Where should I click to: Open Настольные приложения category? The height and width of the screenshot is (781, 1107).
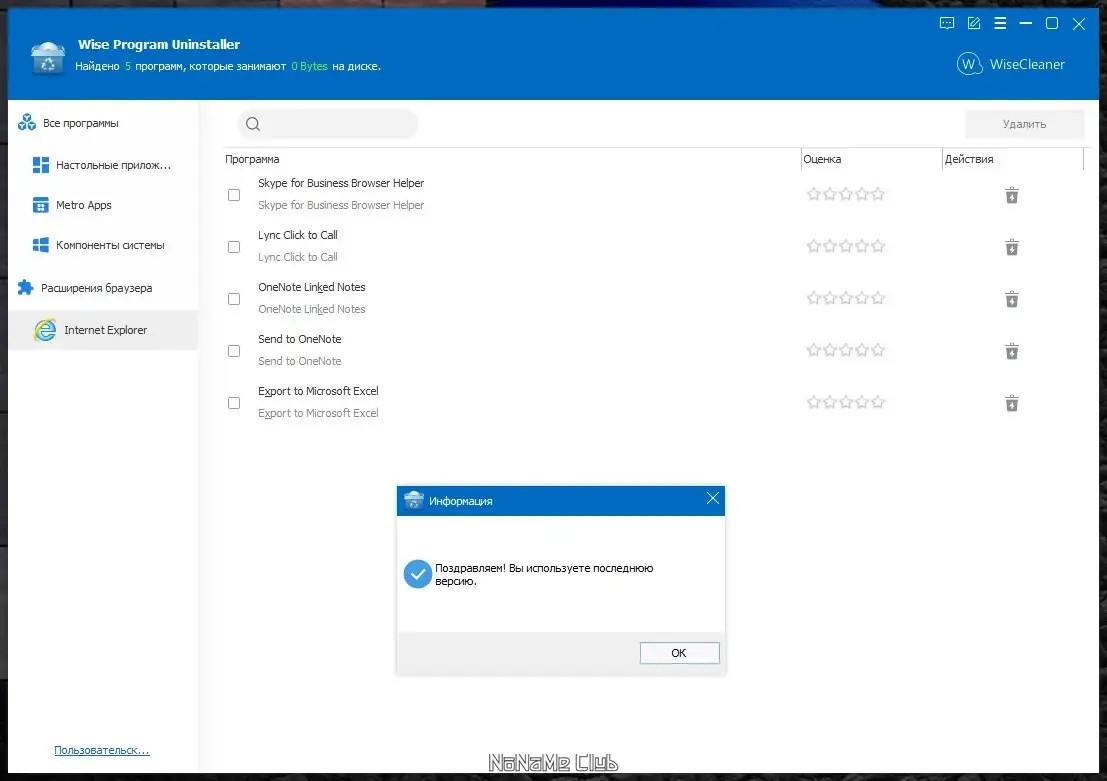(x=103, y=165)
